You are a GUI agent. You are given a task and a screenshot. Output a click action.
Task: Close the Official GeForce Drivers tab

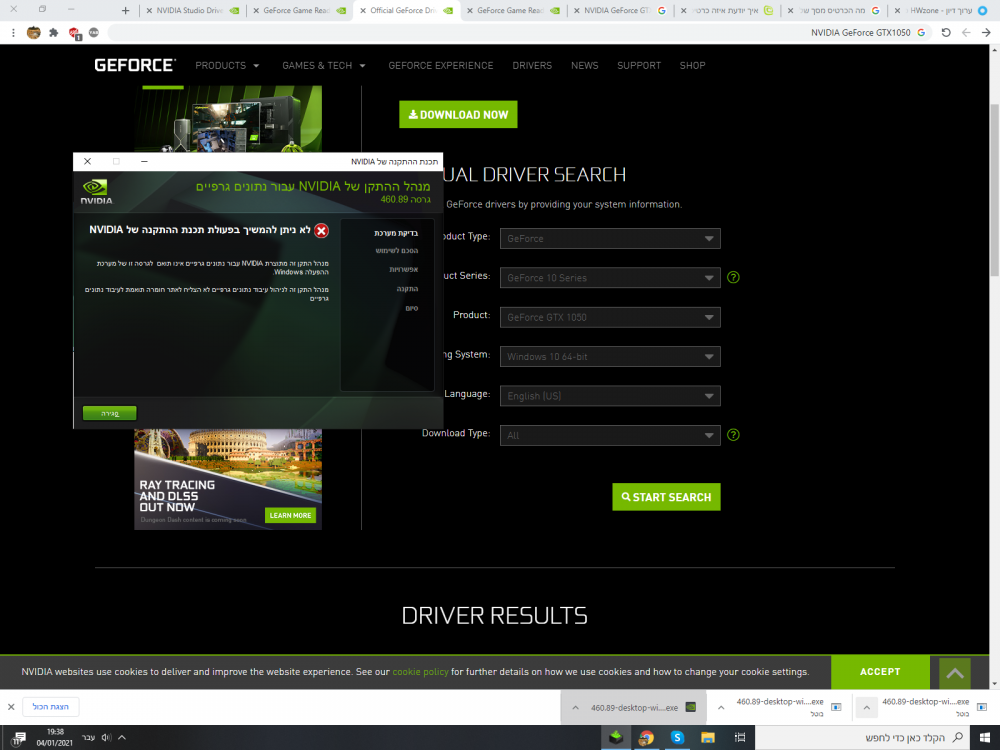coord(363,10)
